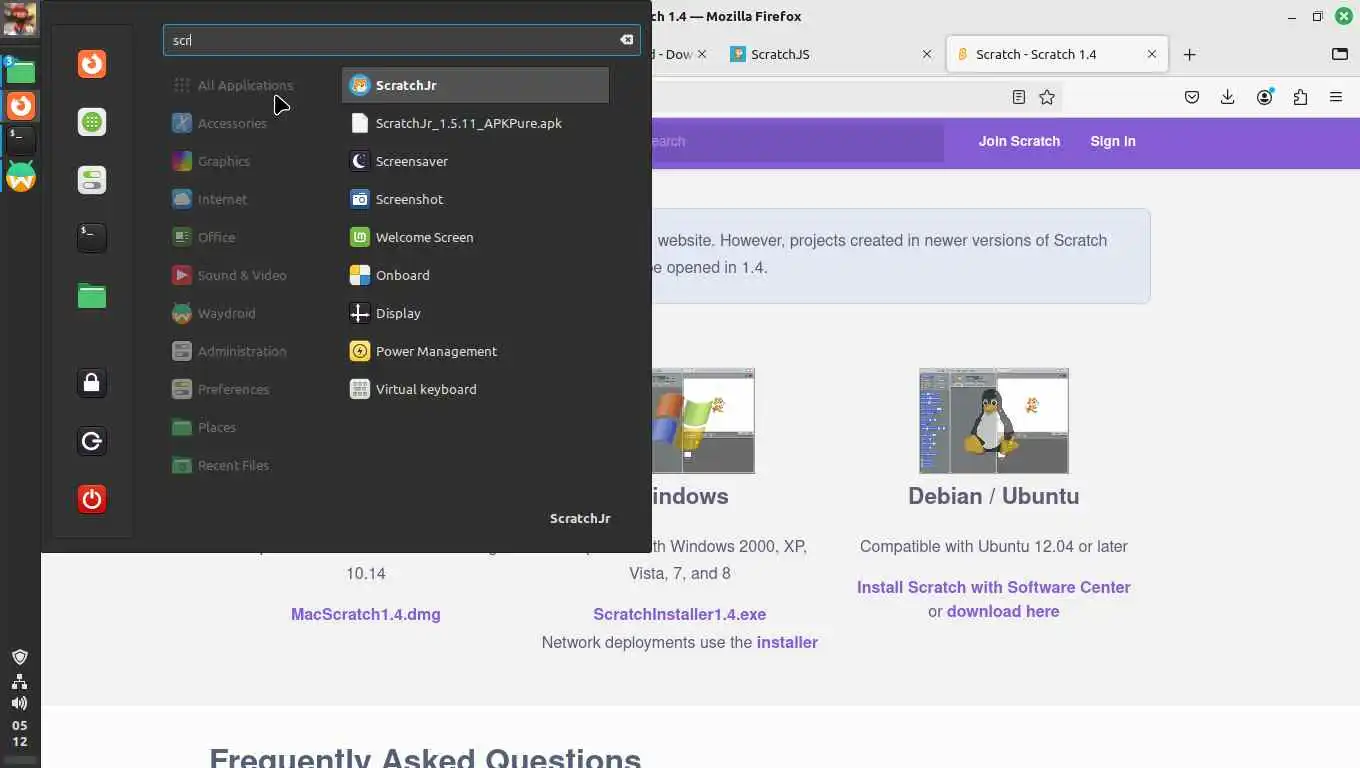Open Power Management result
Viewport: 1360px width, 768px height.
point(475,351)
